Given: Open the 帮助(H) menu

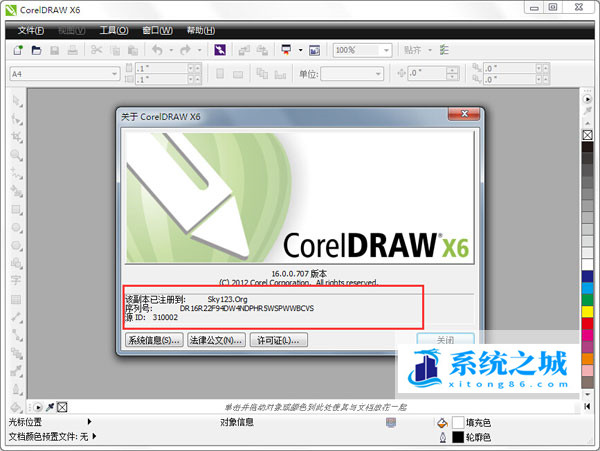Looking at the screenshot, I should 201,30.
